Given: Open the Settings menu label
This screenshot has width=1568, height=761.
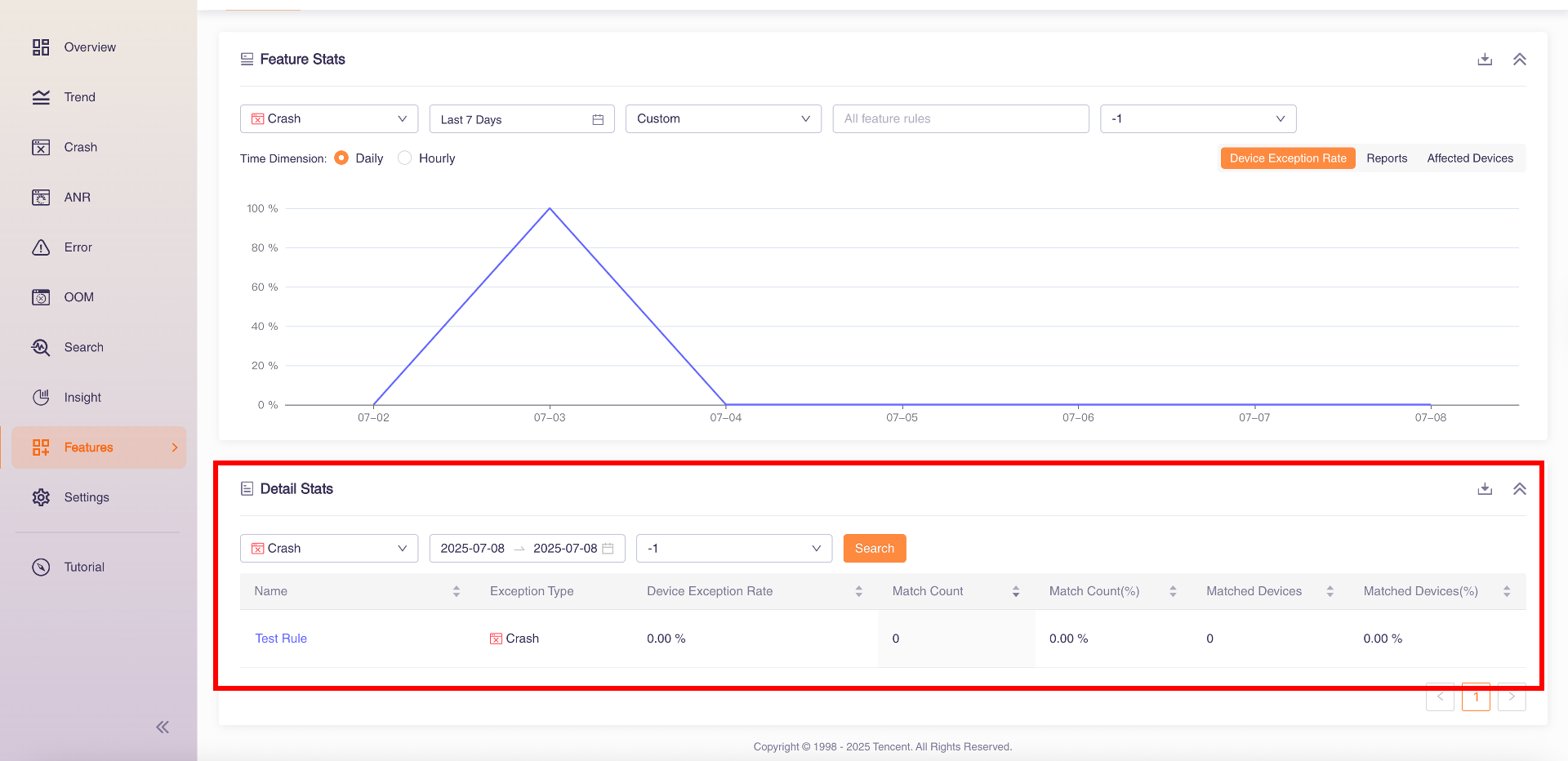Looking at the screenshot, I should [87, 497].
